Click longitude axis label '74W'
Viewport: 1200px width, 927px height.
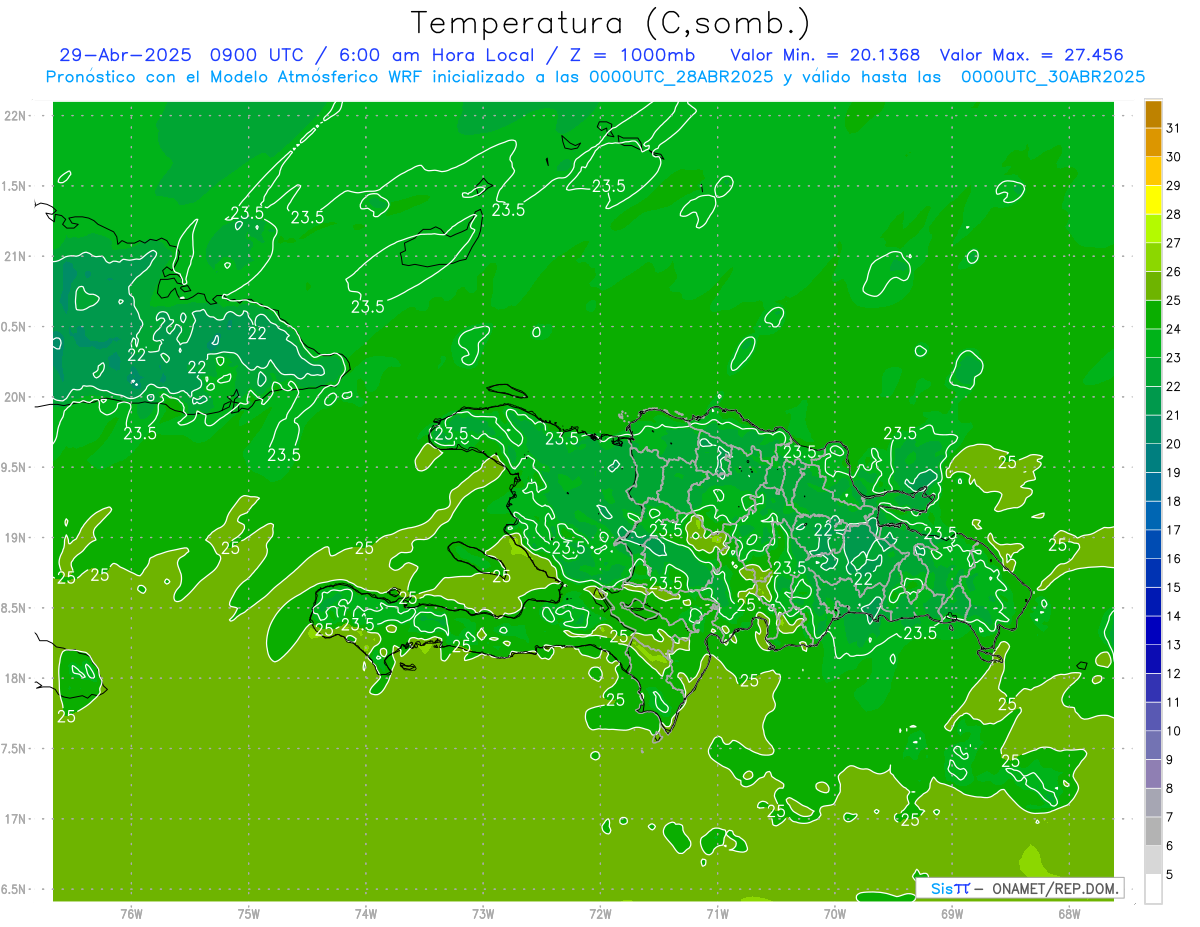[x=366, y=913]
